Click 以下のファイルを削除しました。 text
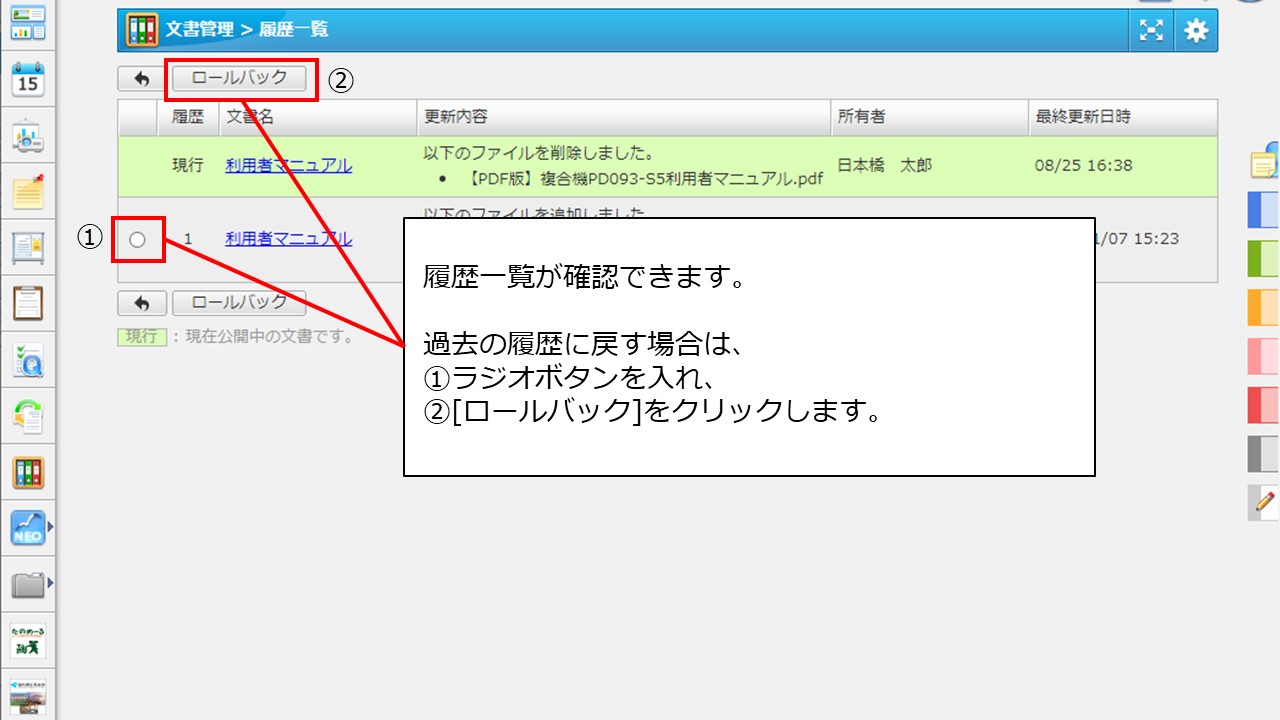1280x720 pixels. click(x=539, y=154)
